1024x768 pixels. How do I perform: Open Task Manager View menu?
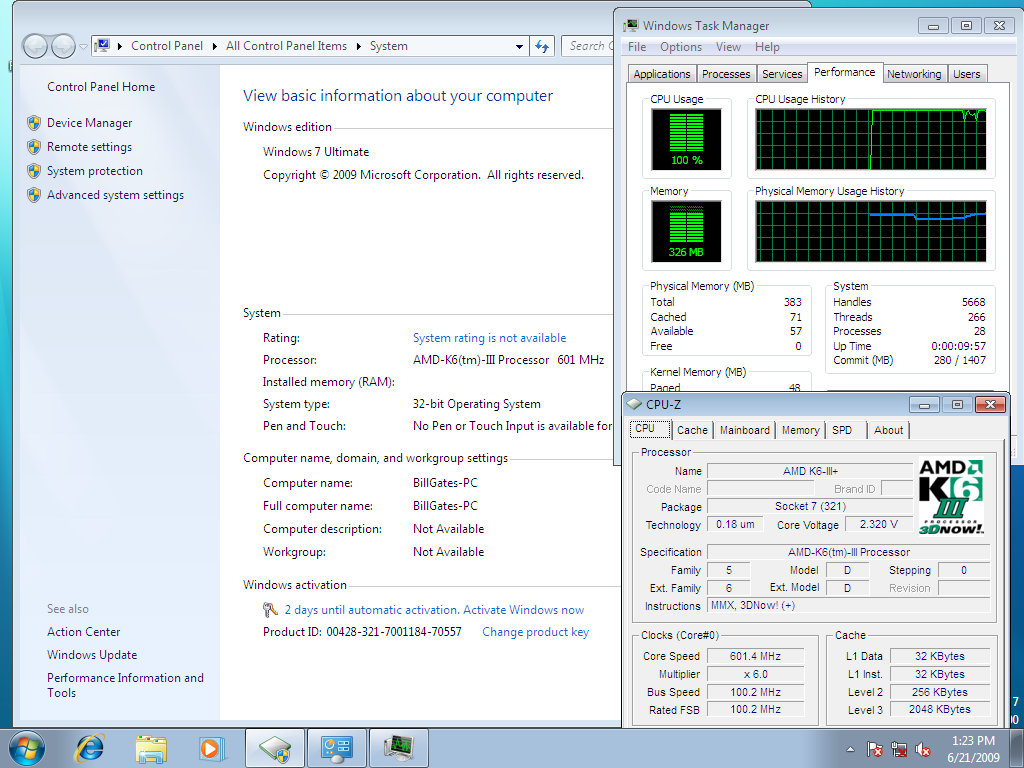[728, 47]
